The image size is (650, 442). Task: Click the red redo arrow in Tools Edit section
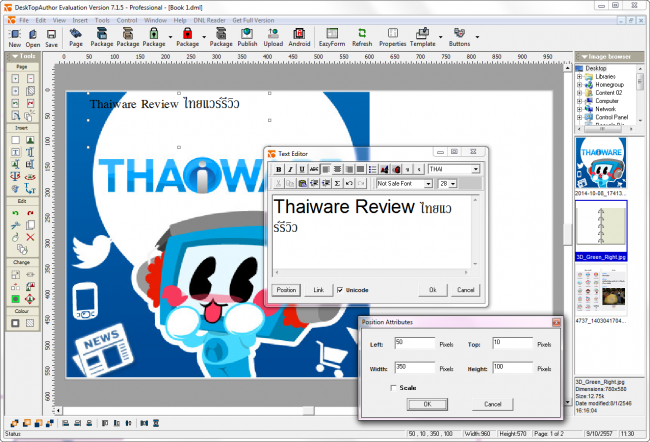click(x=30, y=213)
